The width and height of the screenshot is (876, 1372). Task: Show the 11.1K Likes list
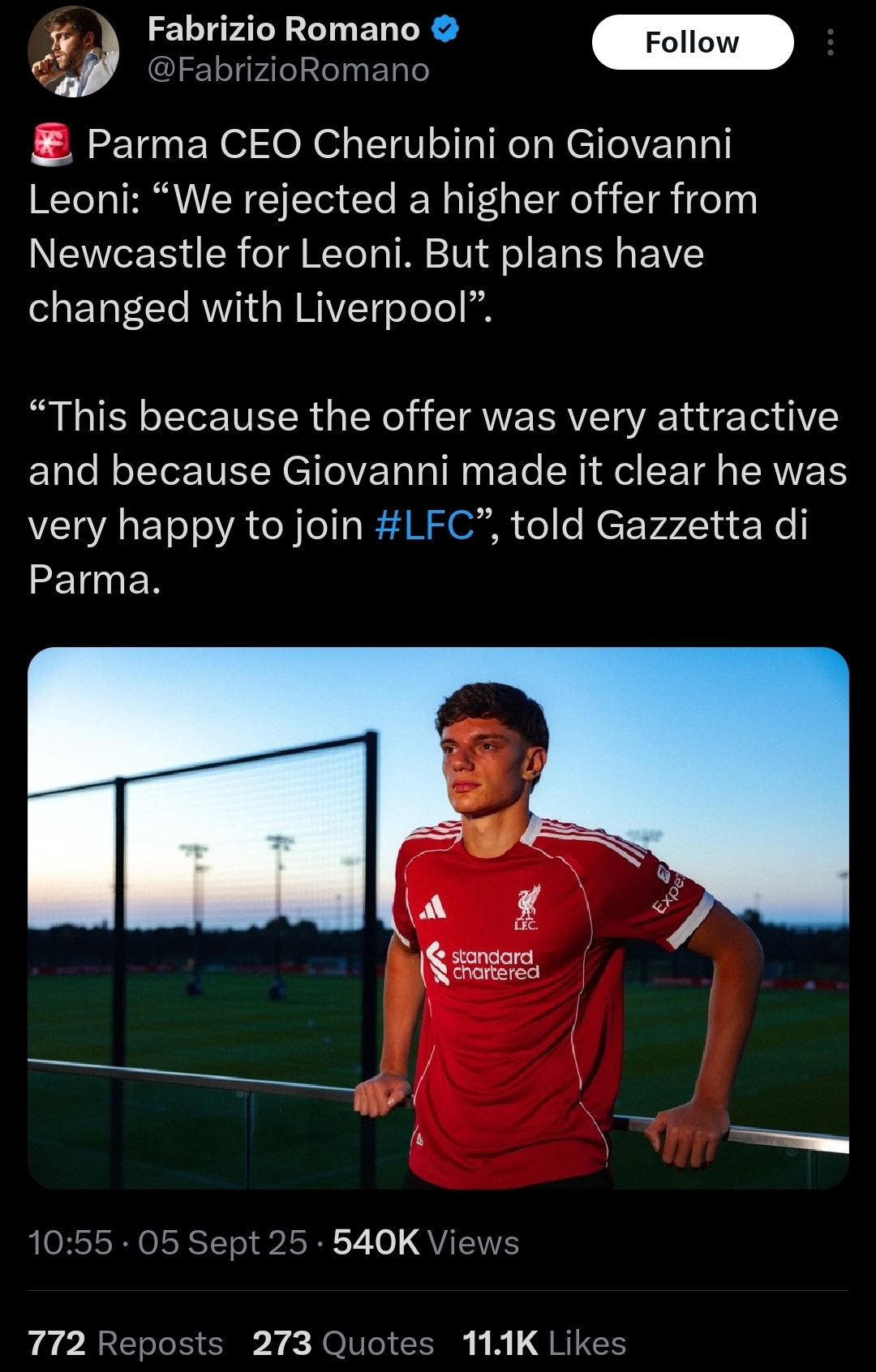544,1344
